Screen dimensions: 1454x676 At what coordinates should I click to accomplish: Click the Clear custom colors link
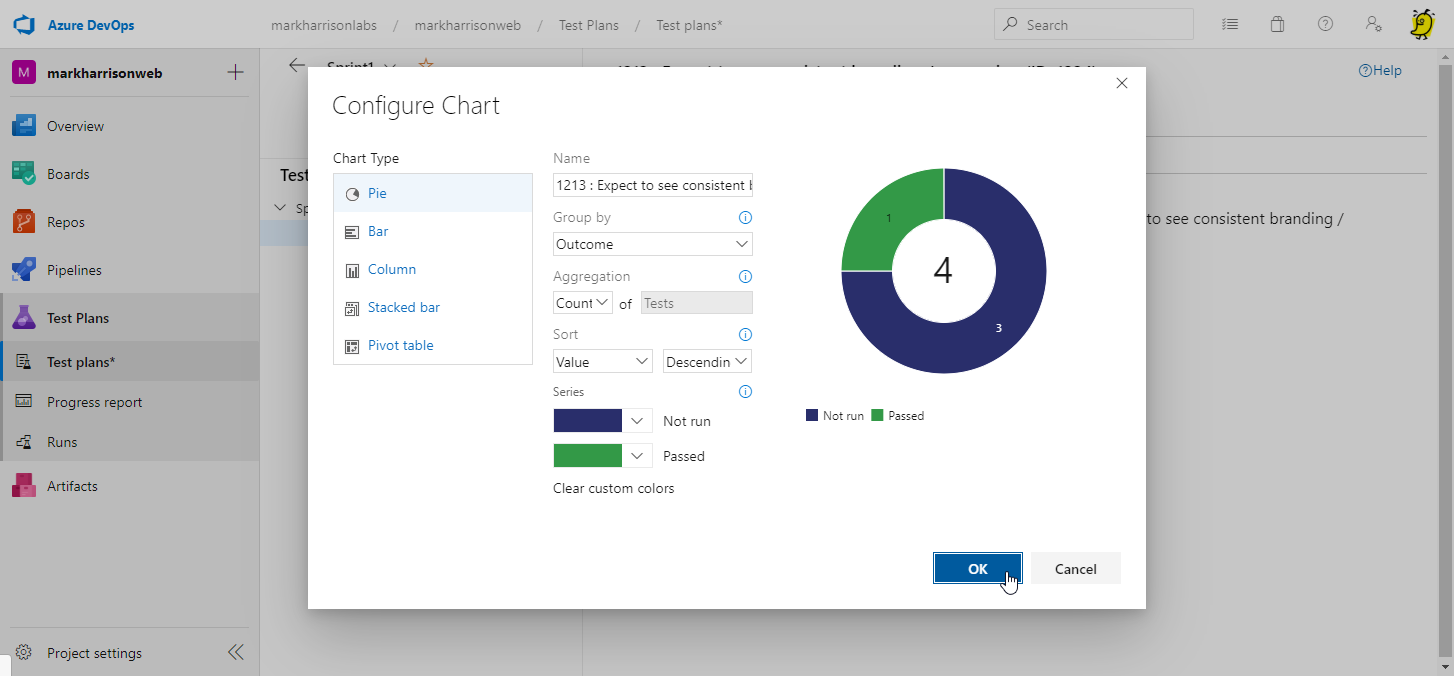tap(613, 489)
